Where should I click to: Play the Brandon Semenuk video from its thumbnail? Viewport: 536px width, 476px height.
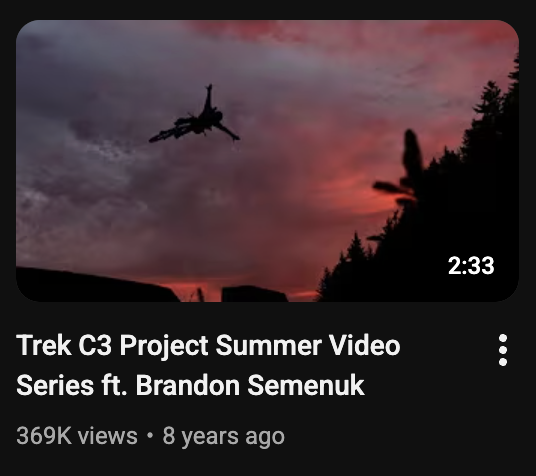tap(268, 161)
